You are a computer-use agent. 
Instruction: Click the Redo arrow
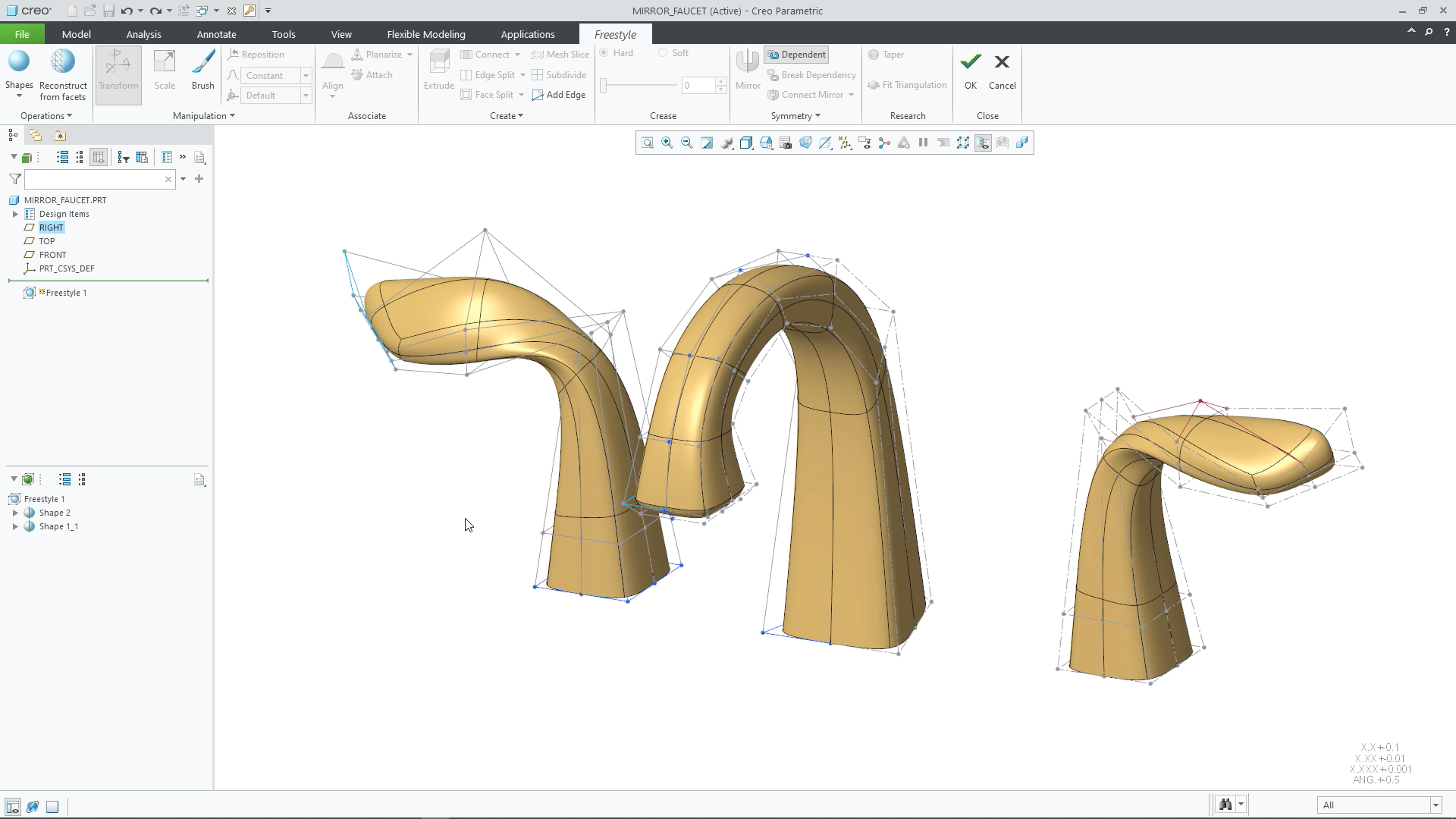(x=155, y=11)
